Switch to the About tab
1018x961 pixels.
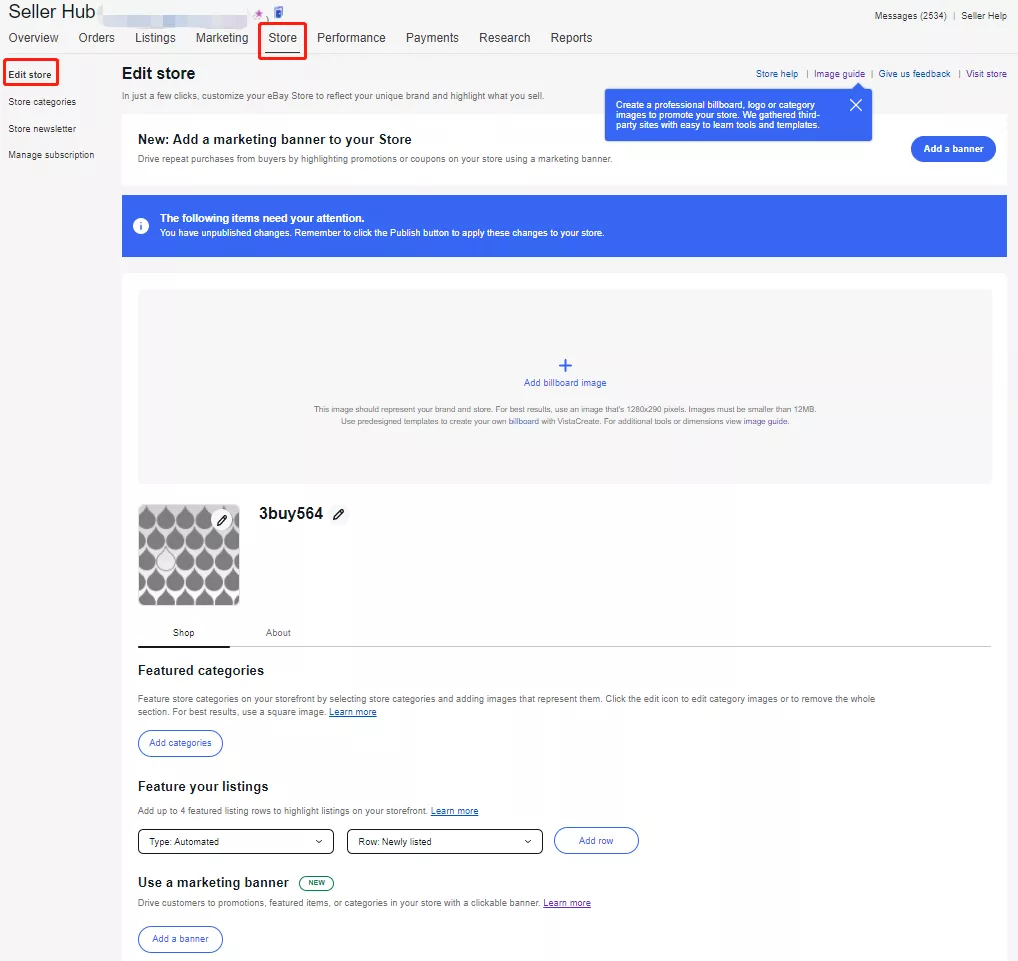[x=278, y=633]
